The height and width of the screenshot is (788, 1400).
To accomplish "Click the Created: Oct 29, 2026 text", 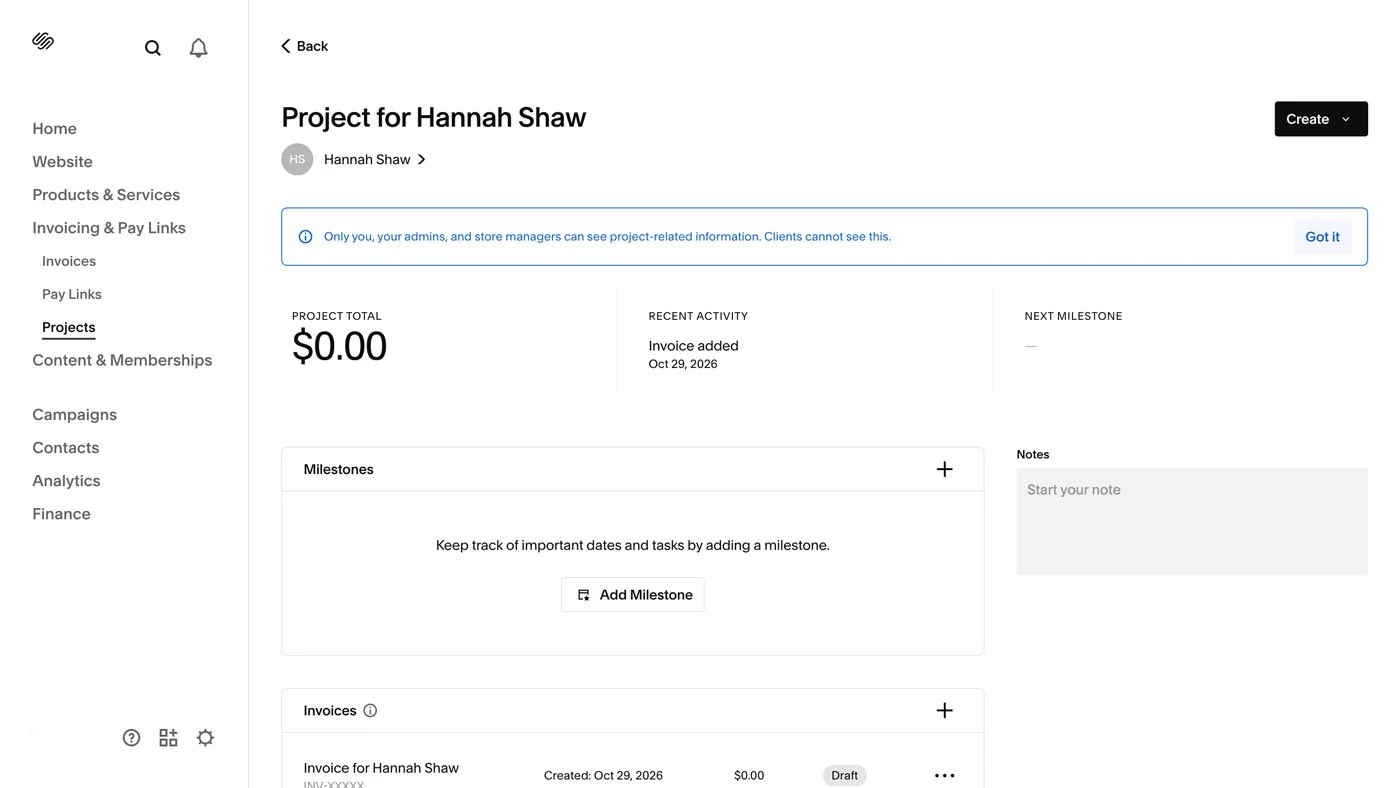I will click(x=603, y=776).
